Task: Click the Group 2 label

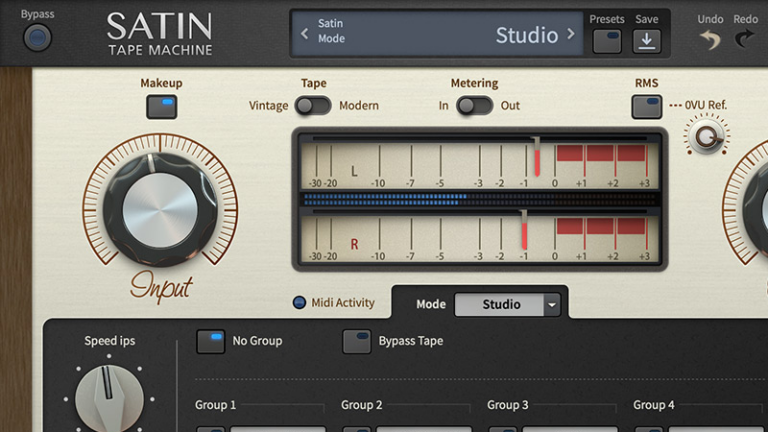Action: pos(361,405)
